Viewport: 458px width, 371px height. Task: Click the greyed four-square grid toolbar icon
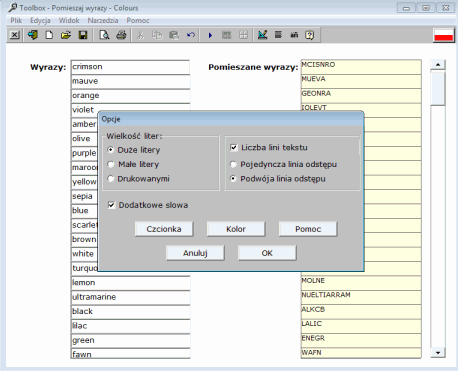(x=244, y=35)
